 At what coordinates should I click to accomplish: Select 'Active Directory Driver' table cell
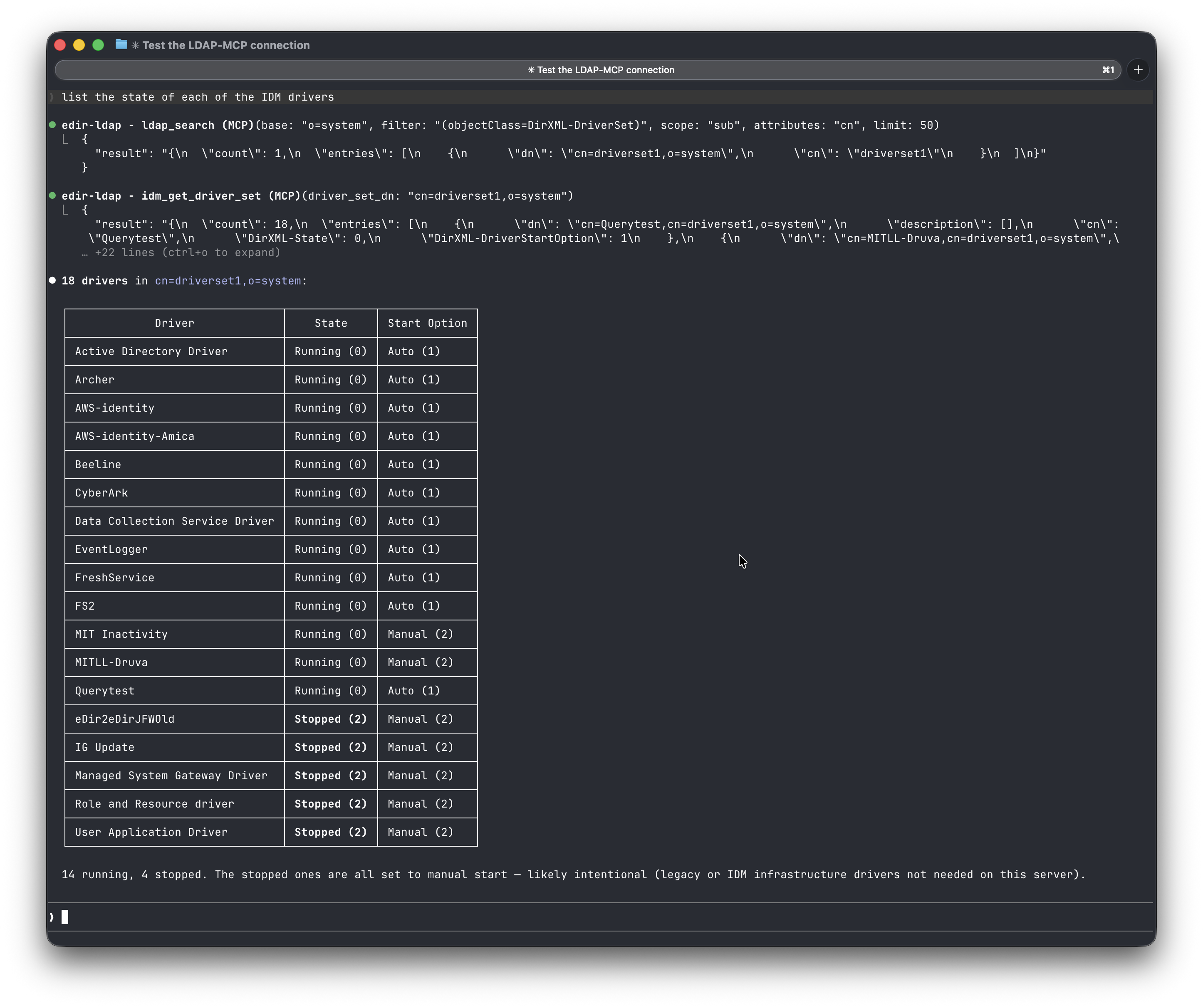[x=175, y=351]
